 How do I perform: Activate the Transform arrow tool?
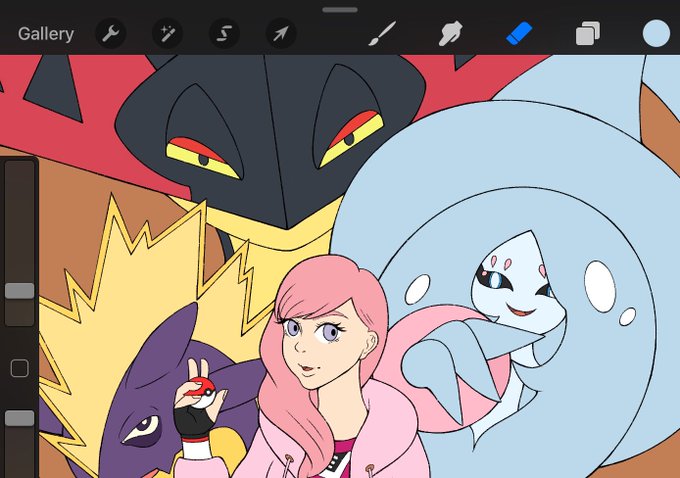[x=281, y=33]
